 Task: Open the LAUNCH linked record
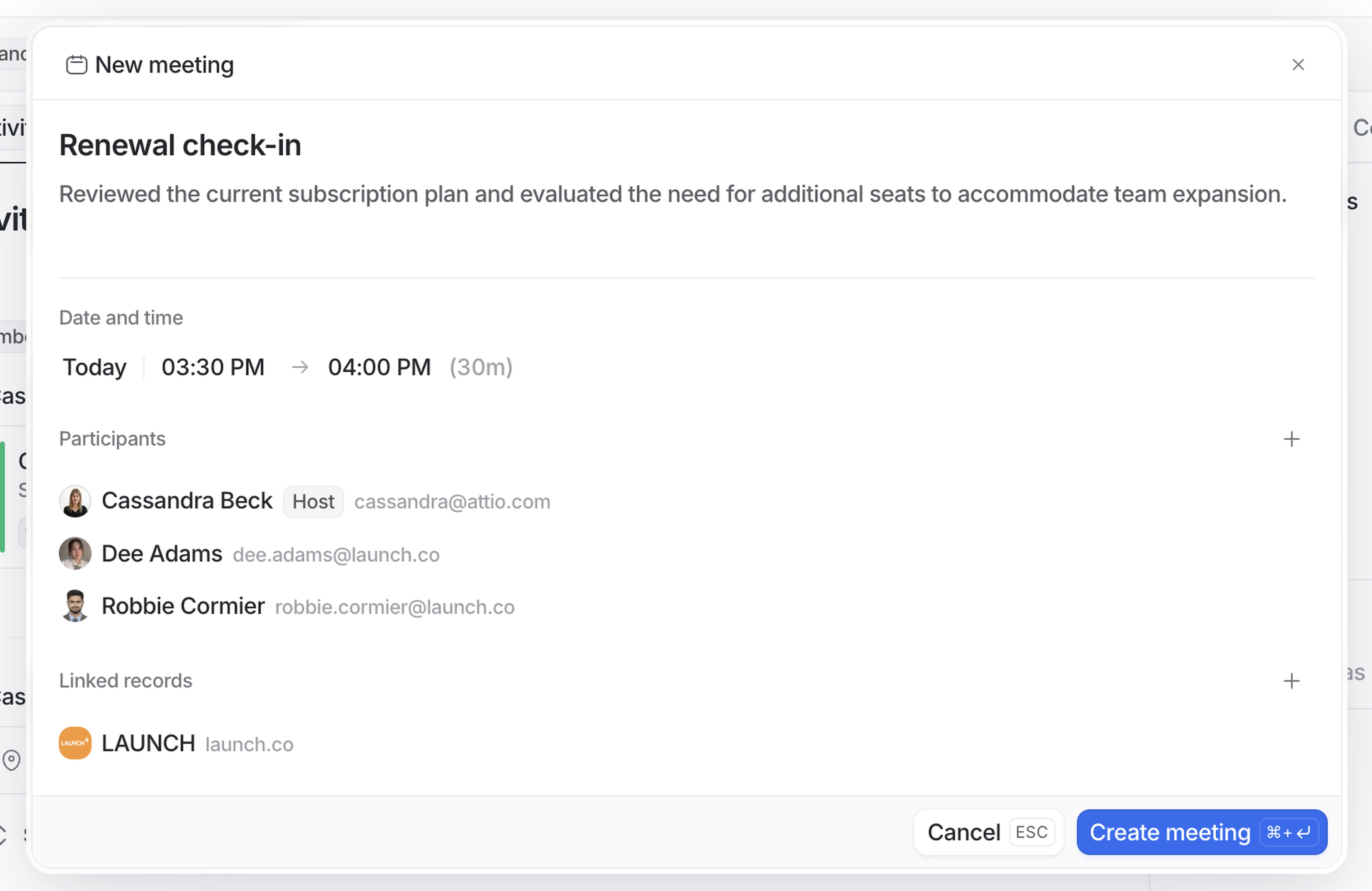(148, 743)
